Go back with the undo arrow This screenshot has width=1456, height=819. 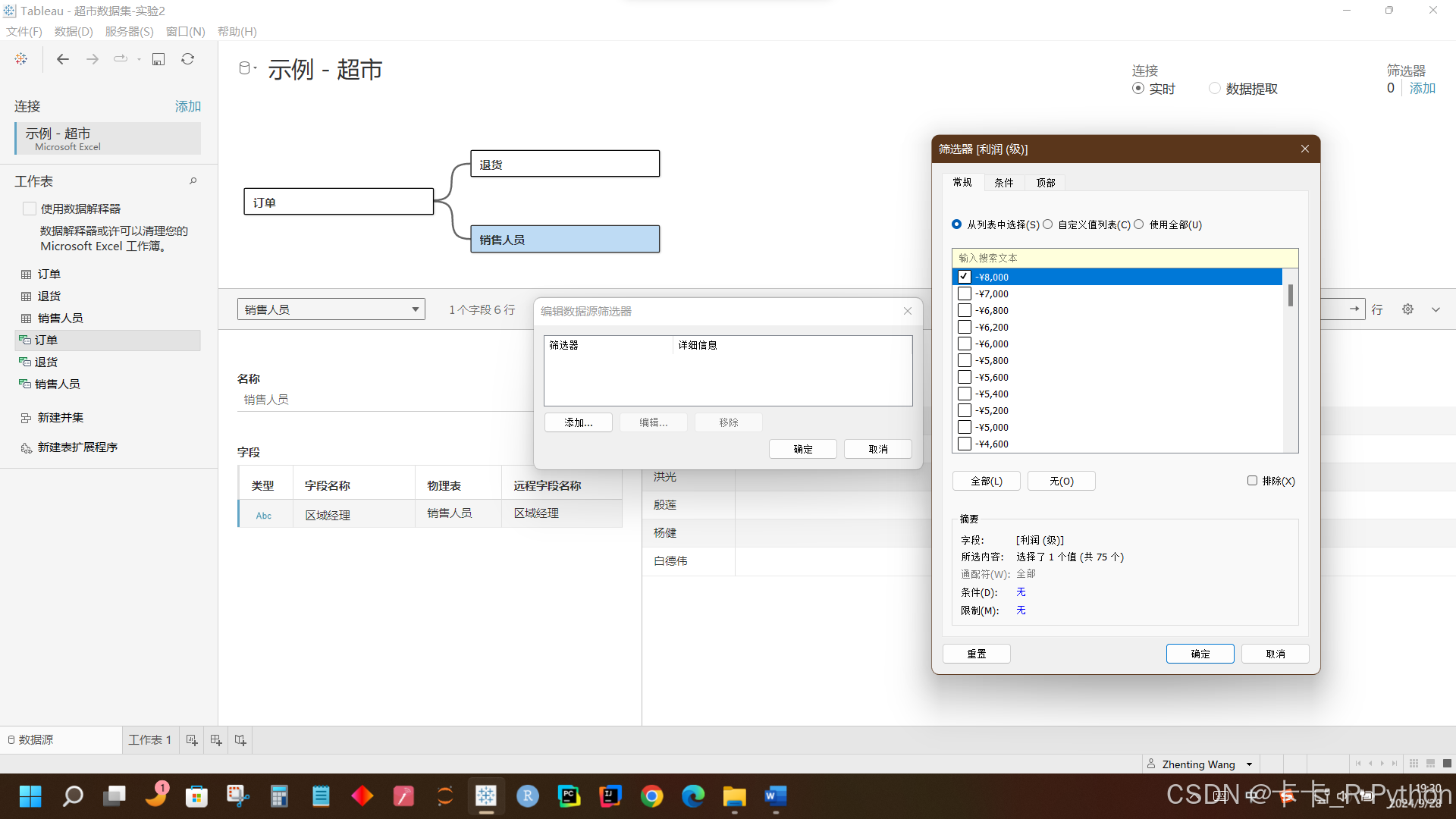(63, 59)
